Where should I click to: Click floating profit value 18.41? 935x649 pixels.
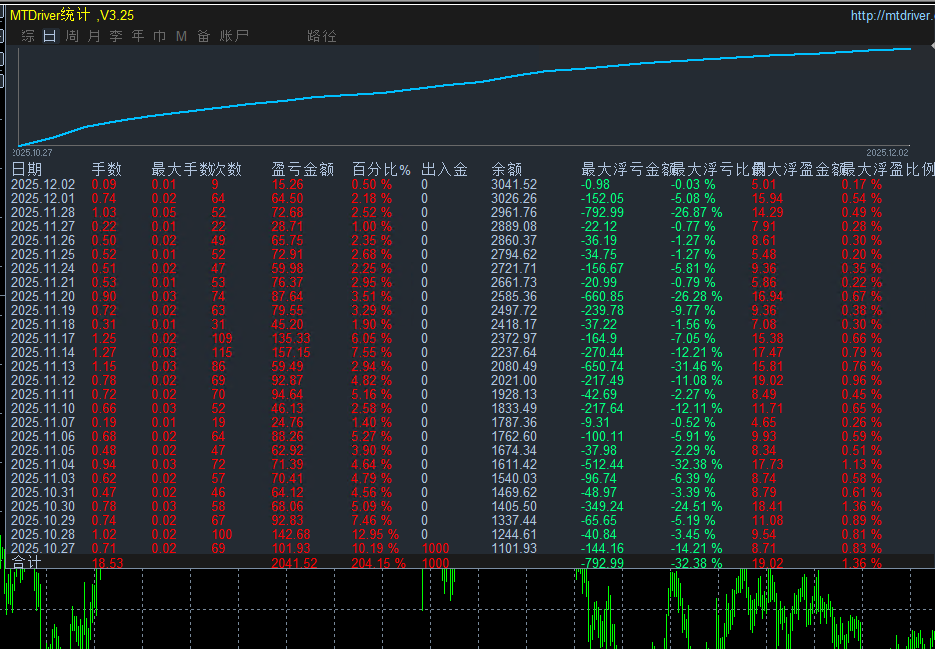[766, 506]
